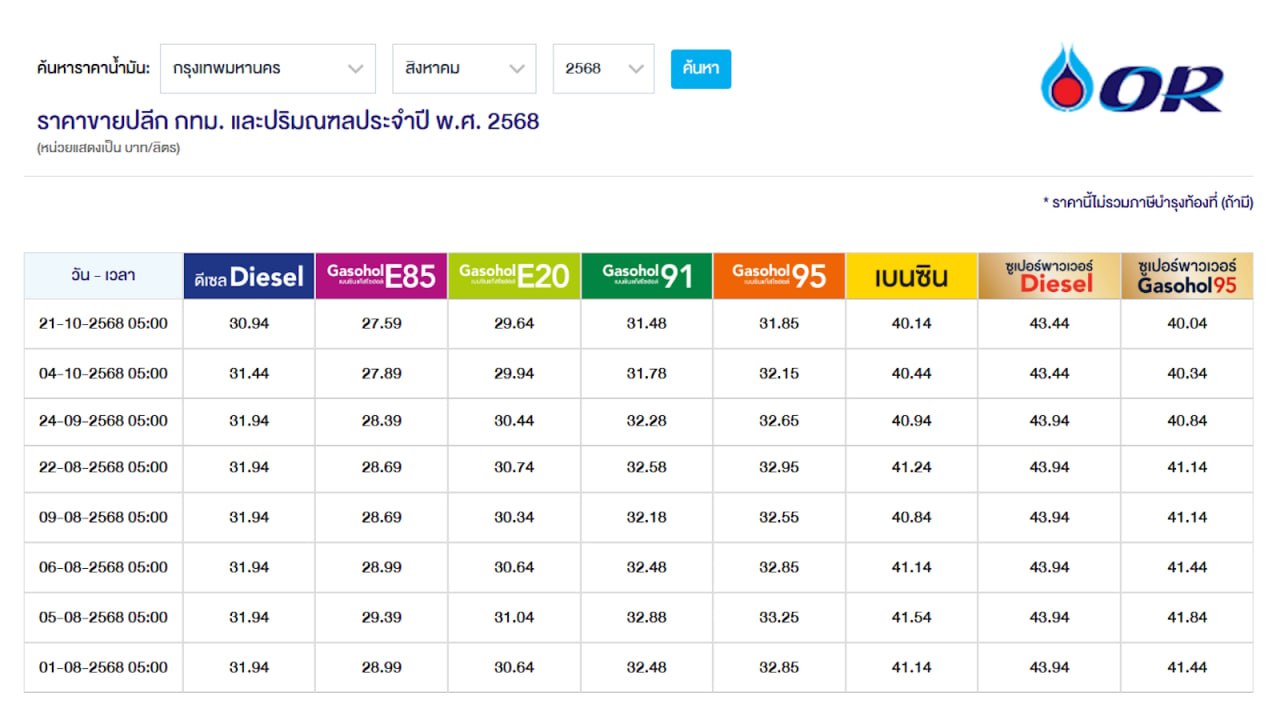This screenshot has height=720, width=1280.
Task: Click Gasohol 95 price 33.25 cell
Action: pos(779,617)
